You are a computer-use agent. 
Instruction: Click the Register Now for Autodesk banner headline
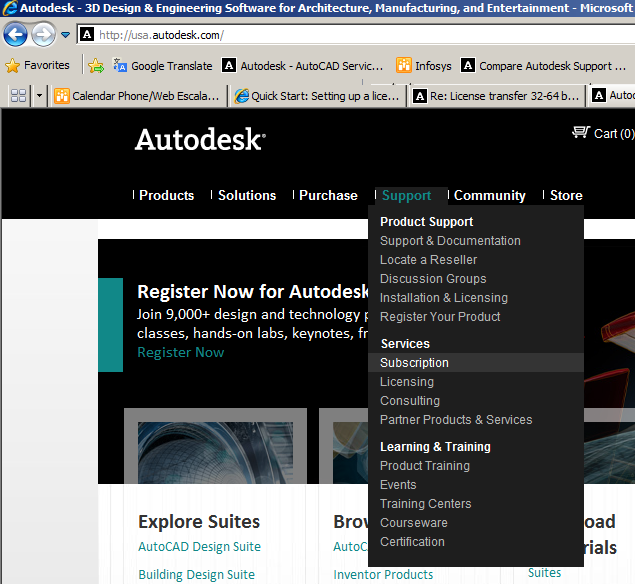coord(253,292)
